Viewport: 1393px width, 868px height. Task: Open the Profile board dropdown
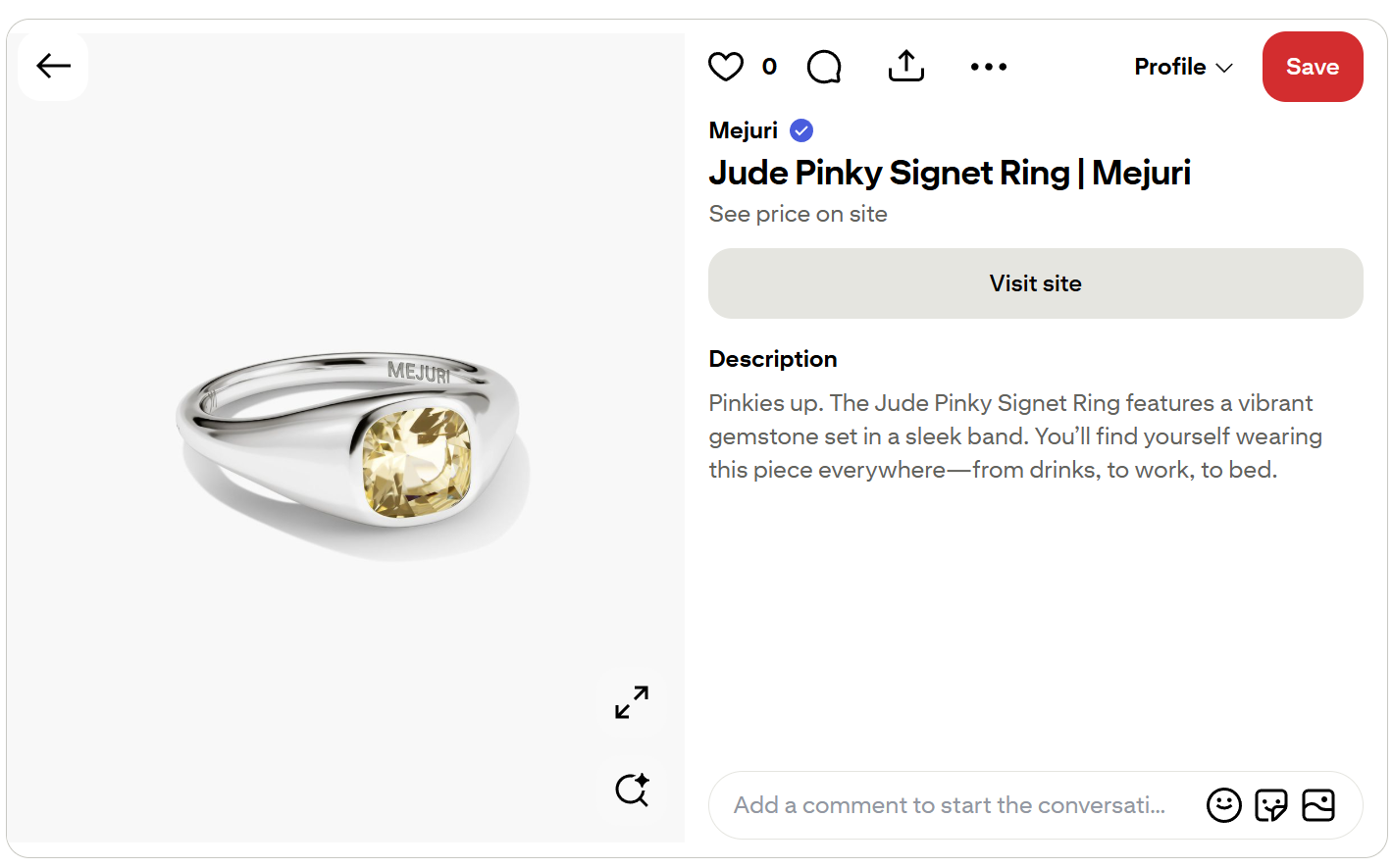[x=1171, y=67]
